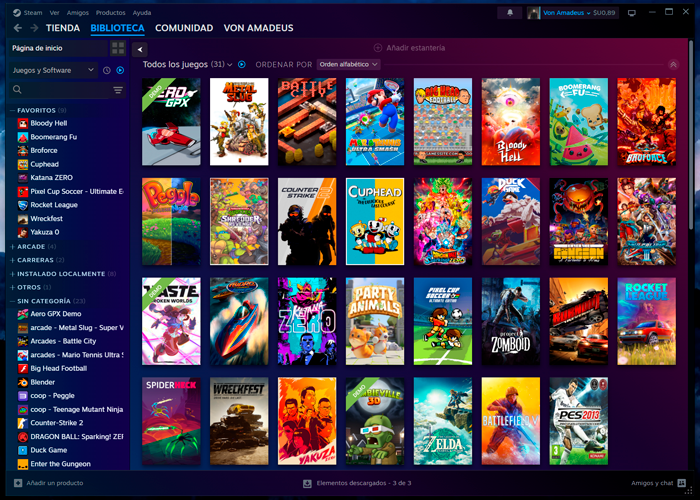Screen dimensions: 700x500
Task: Toggle ready-to-play filter beside Todos los juegos
Action: [x=242, y=64]
